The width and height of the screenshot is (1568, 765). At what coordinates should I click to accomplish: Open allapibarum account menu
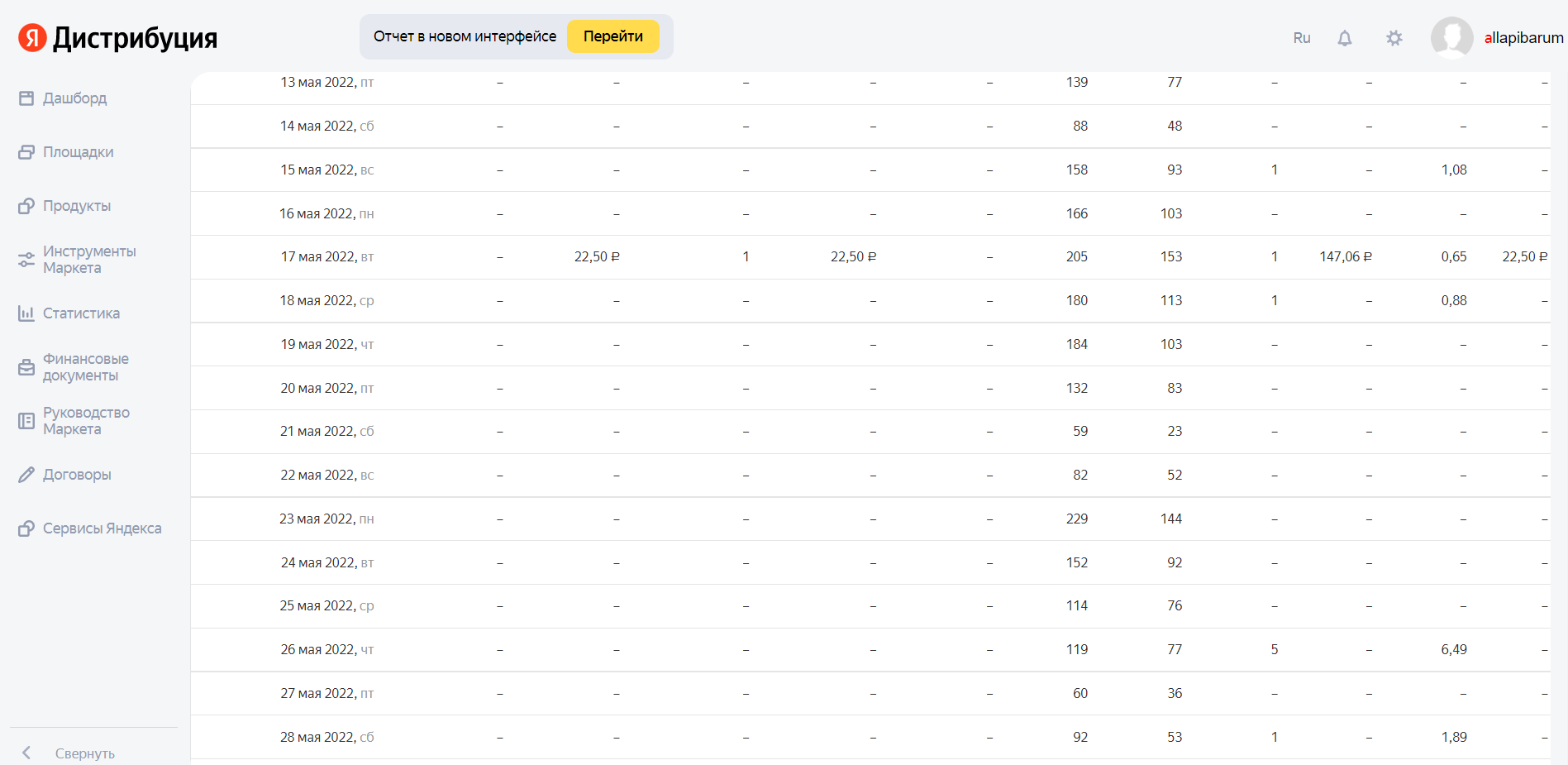pyautogui.click(x=1523, y=38)
